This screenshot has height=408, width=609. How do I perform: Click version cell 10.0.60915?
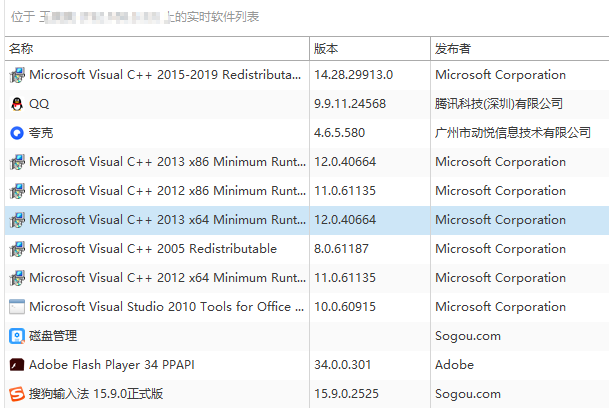click(345, 307)
